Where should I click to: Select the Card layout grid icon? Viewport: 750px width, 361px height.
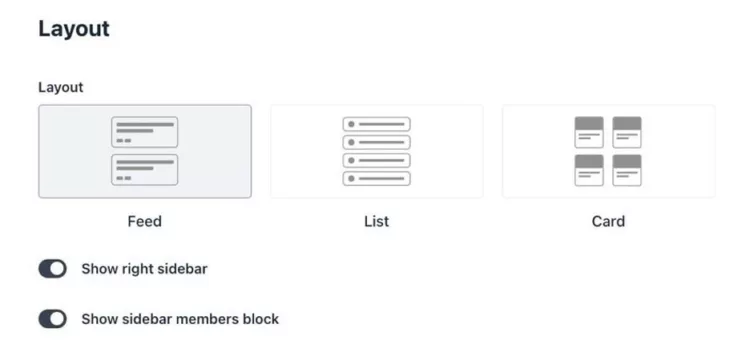608,151
